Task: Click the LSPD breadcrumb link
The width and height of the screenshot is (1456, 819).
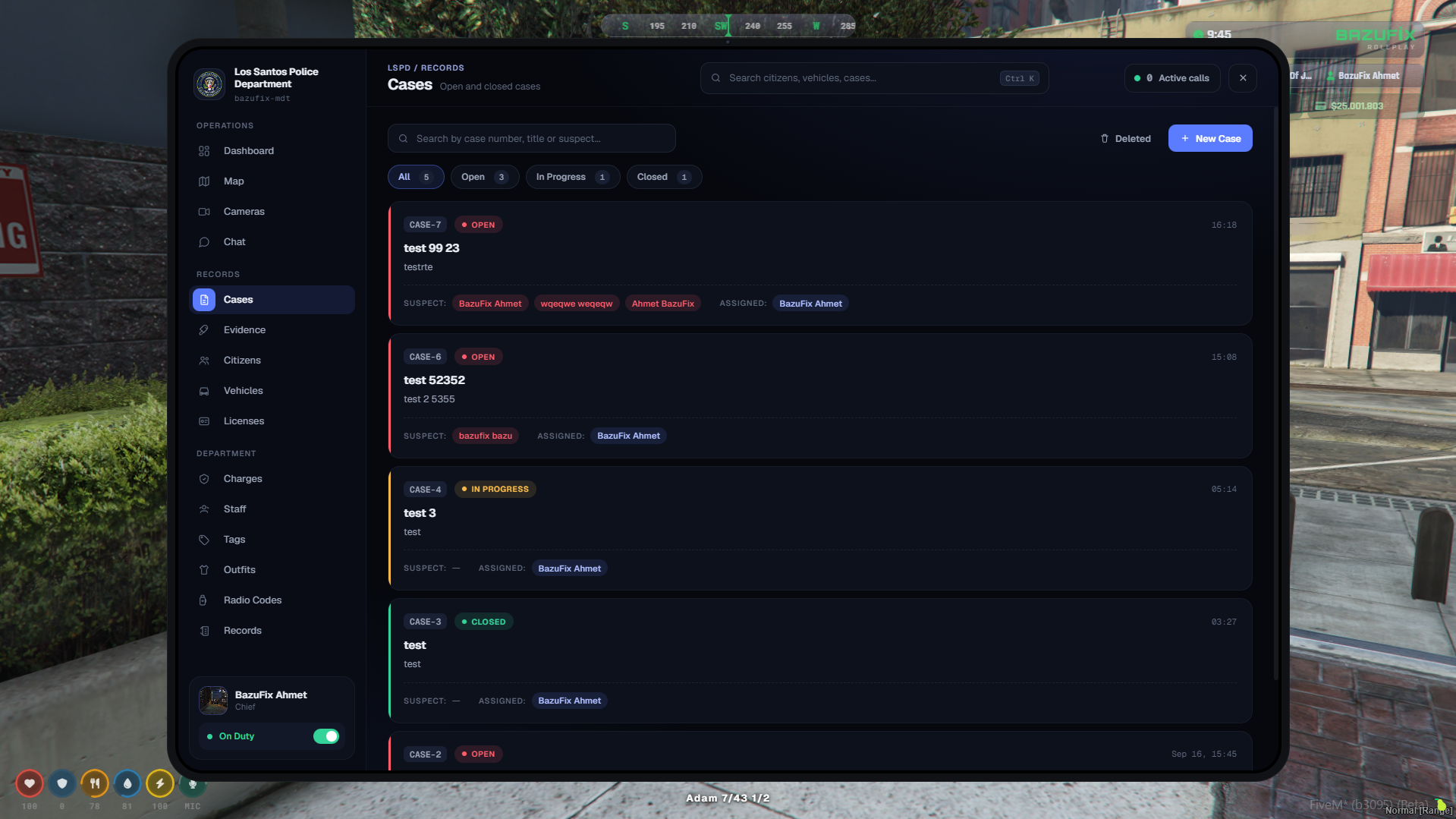Action: [x=399, y=68]
